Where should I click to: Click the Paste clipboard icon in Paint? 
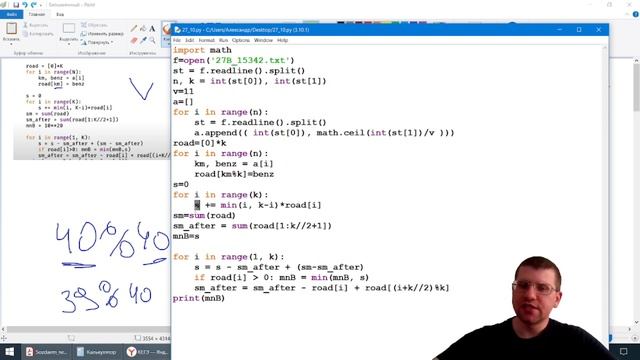(11, 29)
